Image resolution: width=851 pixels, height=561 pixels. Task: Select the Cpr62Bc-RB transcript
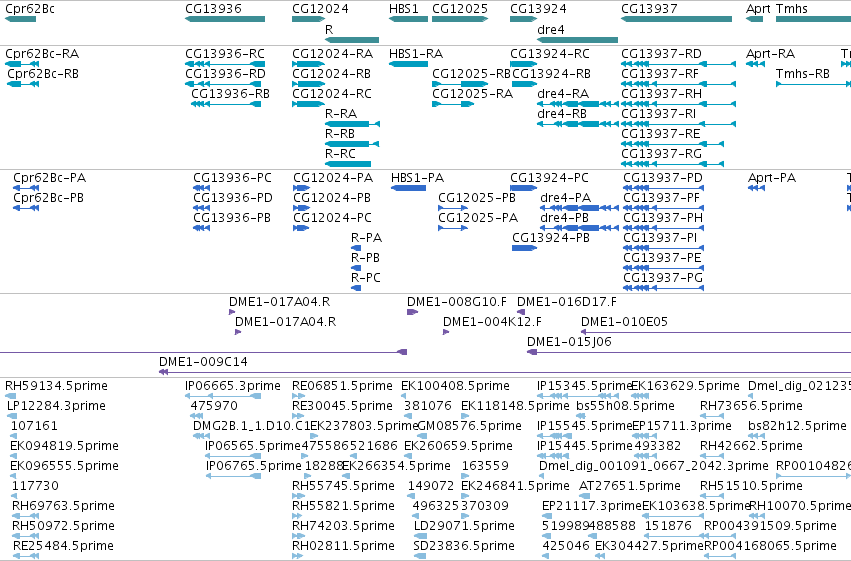click(x=43, y=74)
